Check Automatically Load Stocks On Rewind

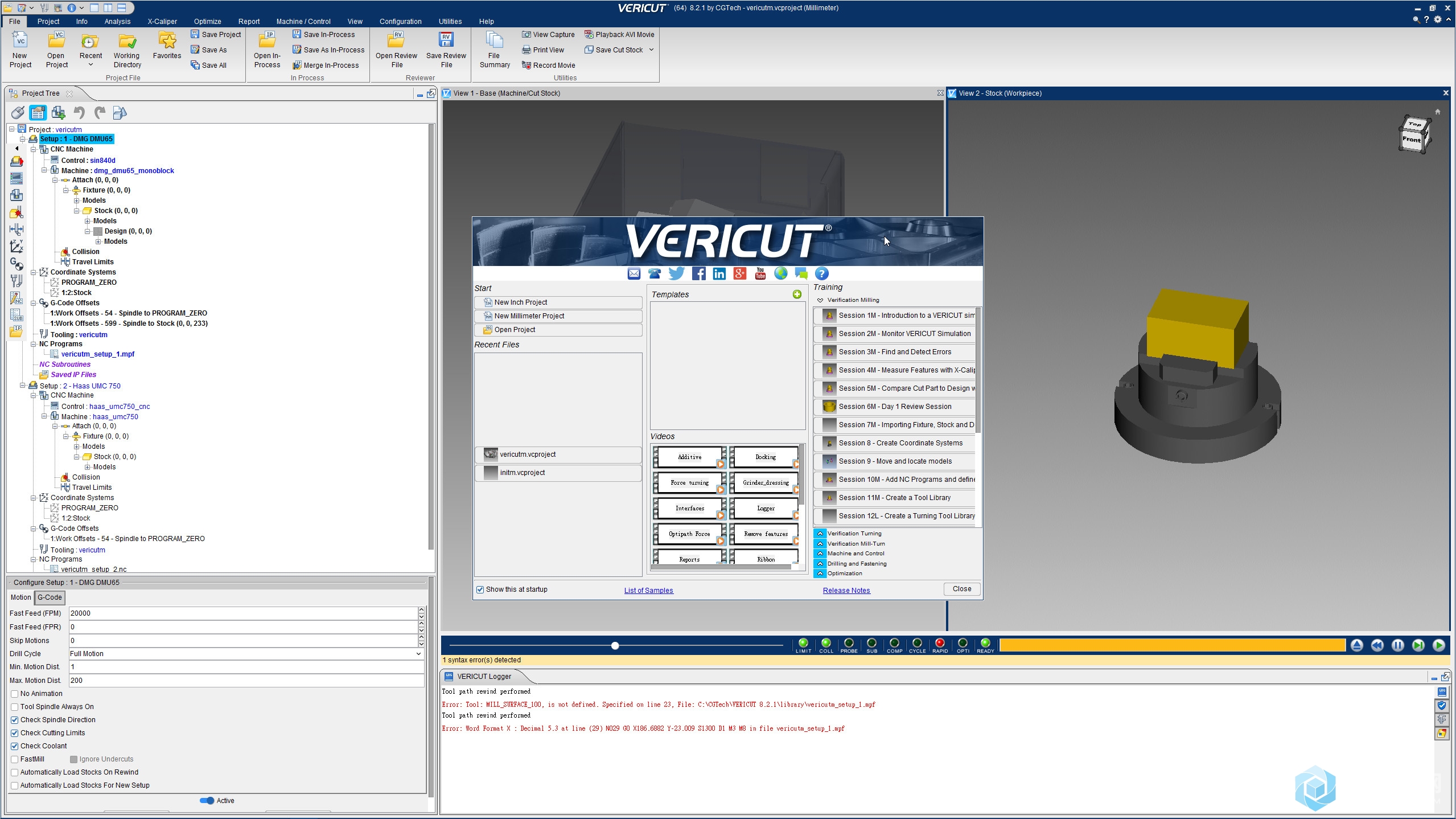(x=15, y=772)
